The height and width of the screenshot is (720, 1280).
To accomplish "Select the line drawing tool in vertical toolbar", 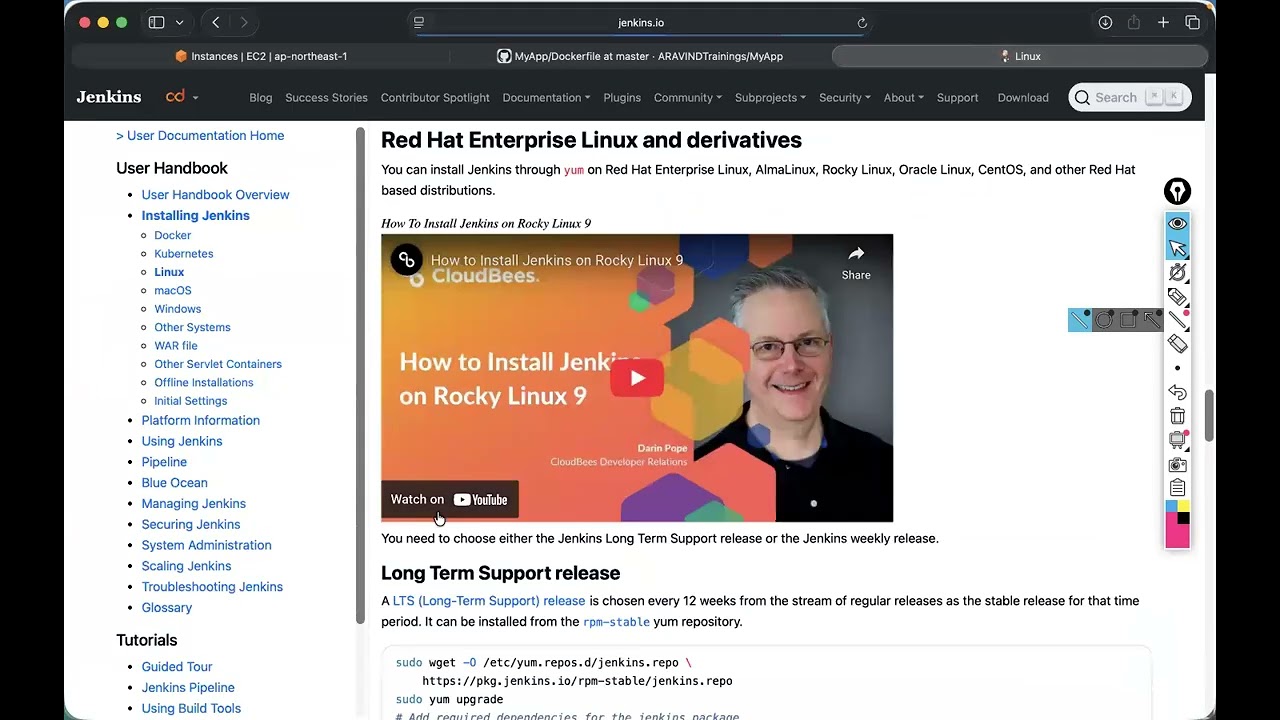I will (1177, 320).
